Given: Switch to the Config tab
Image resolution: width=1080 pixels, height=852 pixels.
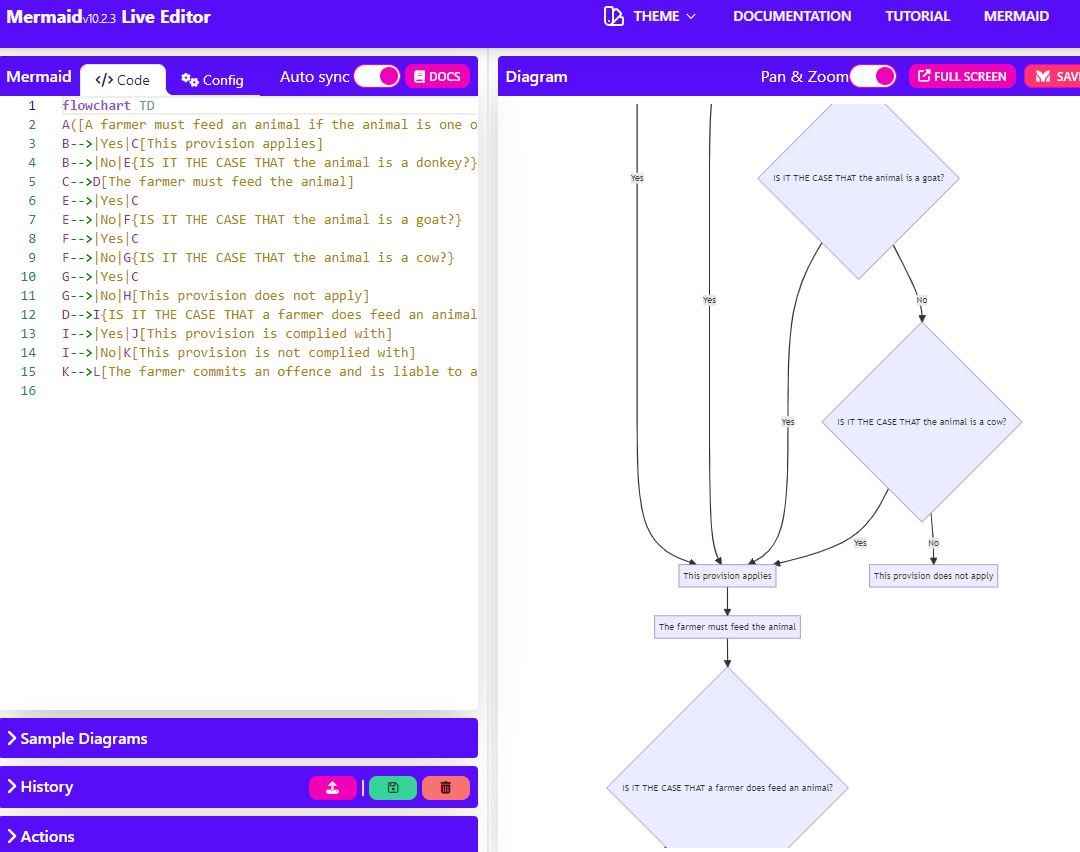Looking at the screenshot, I should click(212, 80).
